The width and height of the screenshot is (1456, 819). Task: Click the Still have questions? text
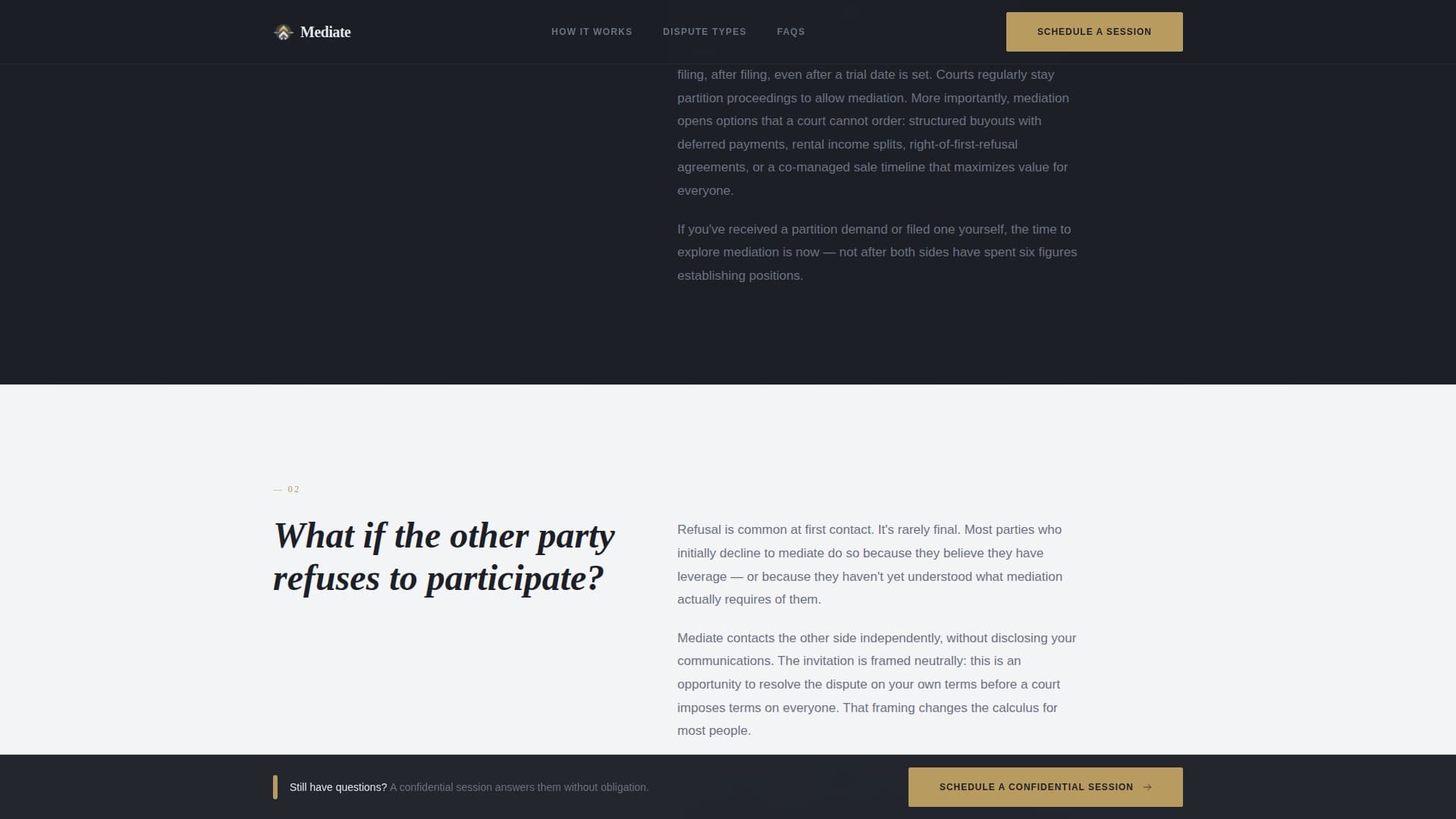(x=338, y=787)
